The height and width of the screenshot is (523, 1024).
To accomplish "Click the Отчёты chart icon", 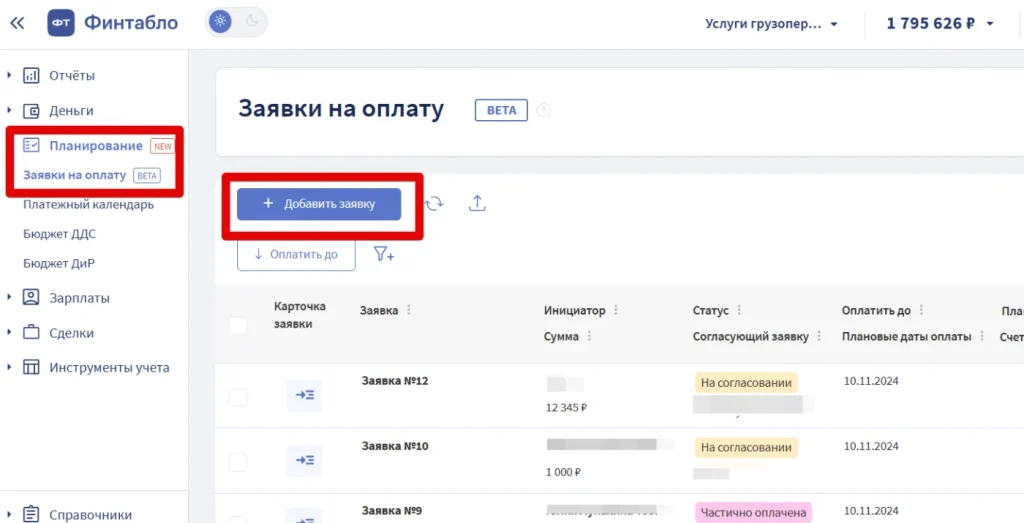I will point(31,76).
